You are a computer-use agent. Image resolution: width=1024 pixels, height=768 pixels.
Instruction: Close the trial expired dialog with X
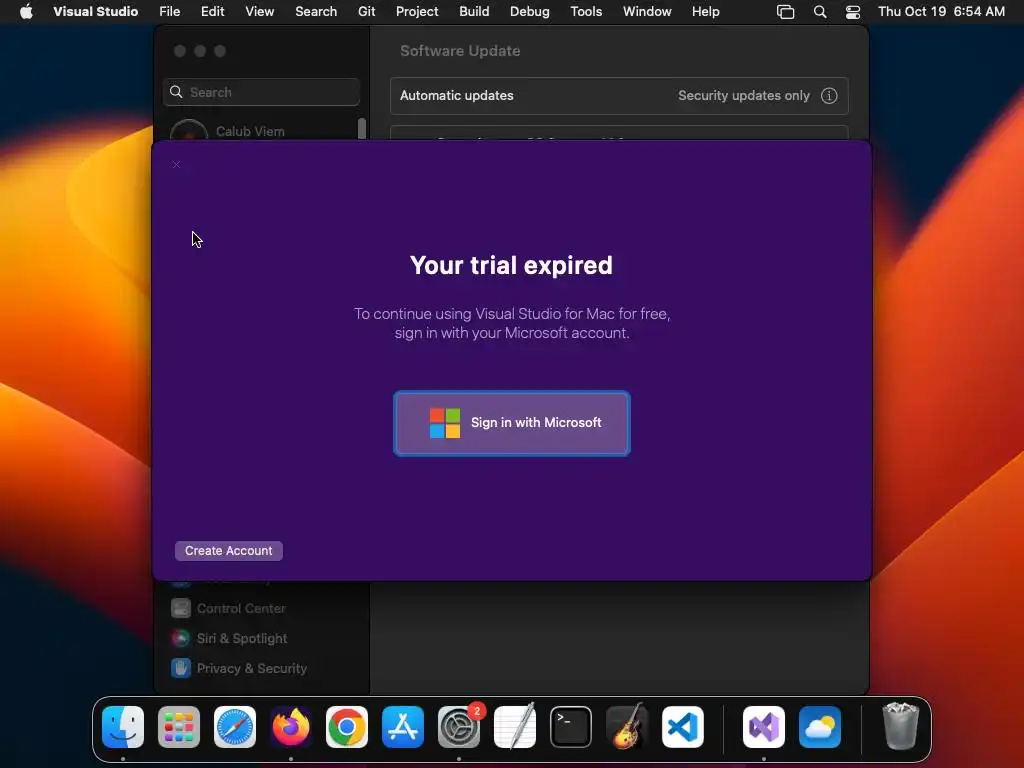[x=176, y=165]
